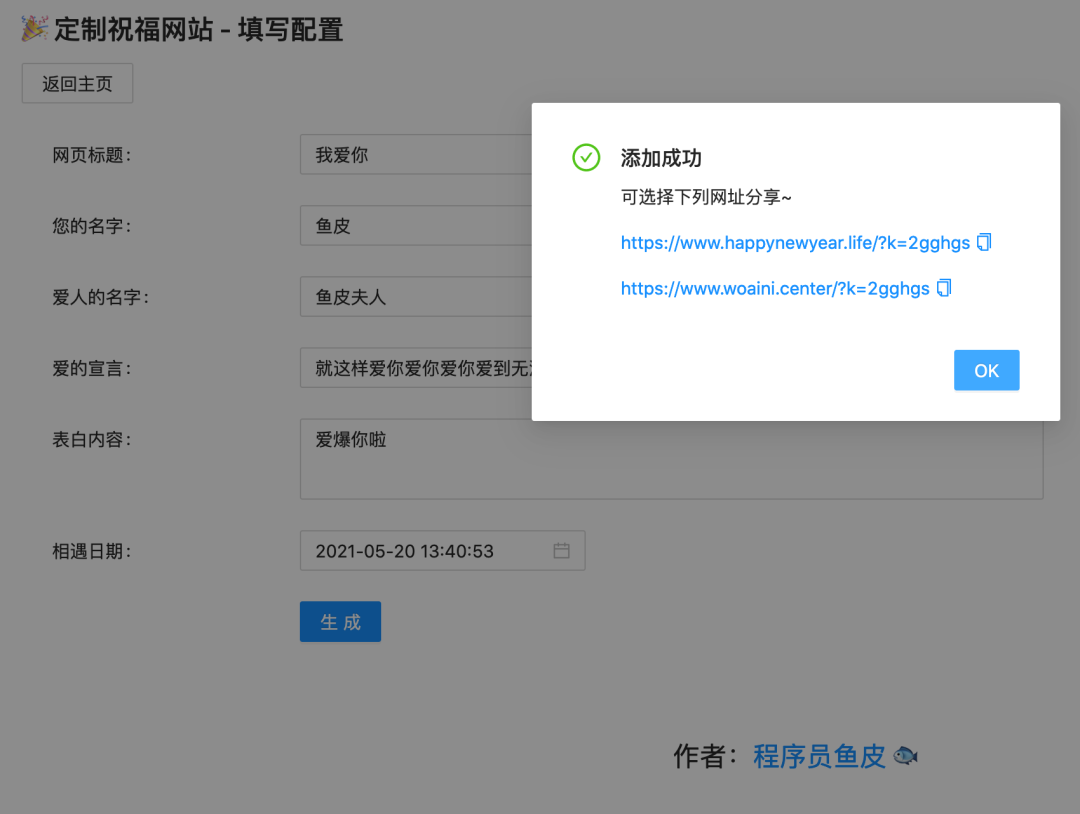Click the 您的名字 input with 鱼皮

point(415,226)
